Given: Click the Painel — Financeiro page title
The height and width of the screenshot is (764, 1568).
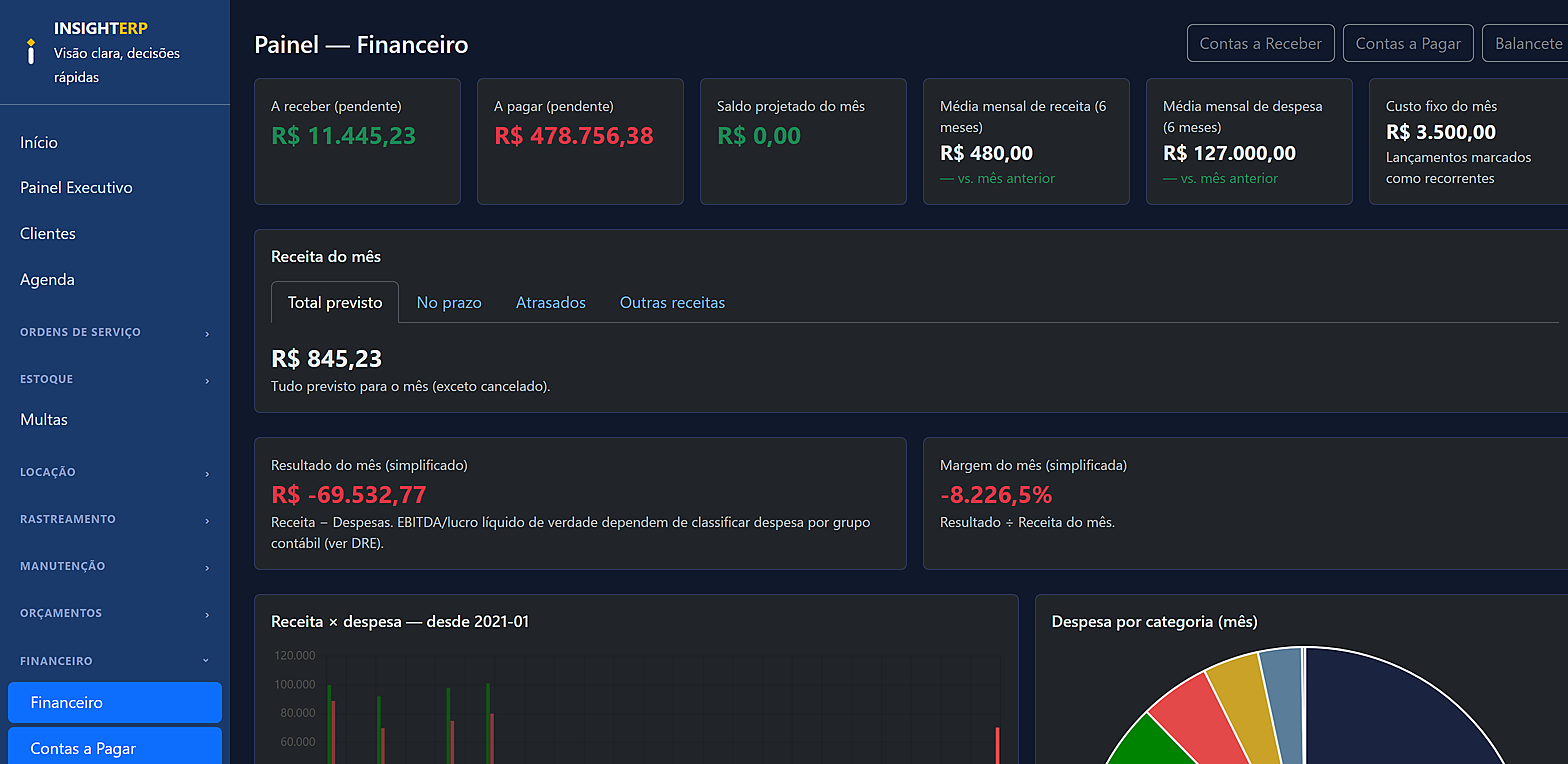Looking at the screenshot, I should click(361, 45).
